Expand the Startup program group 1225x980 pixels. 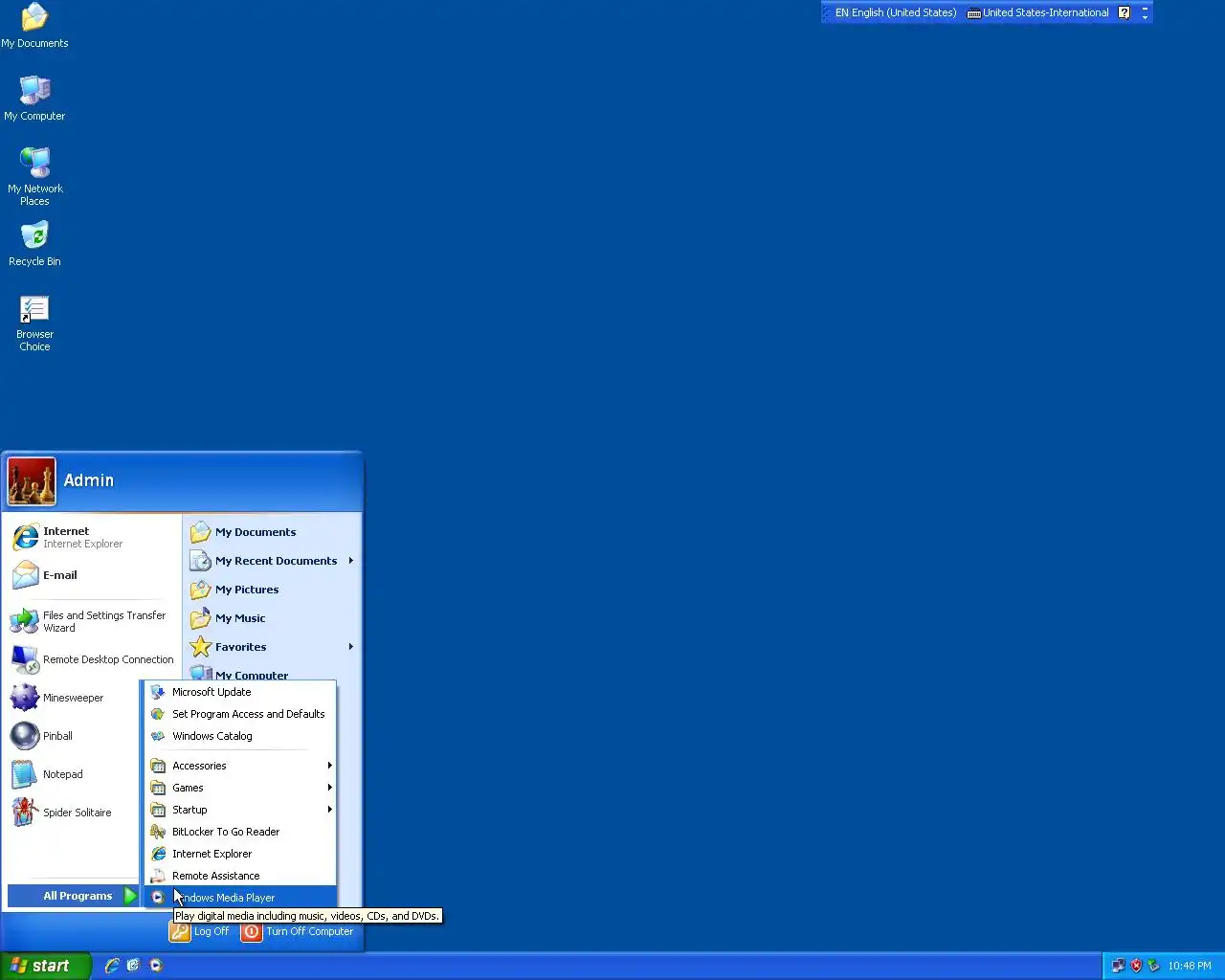pyautogui.click(x=240, y=810)
